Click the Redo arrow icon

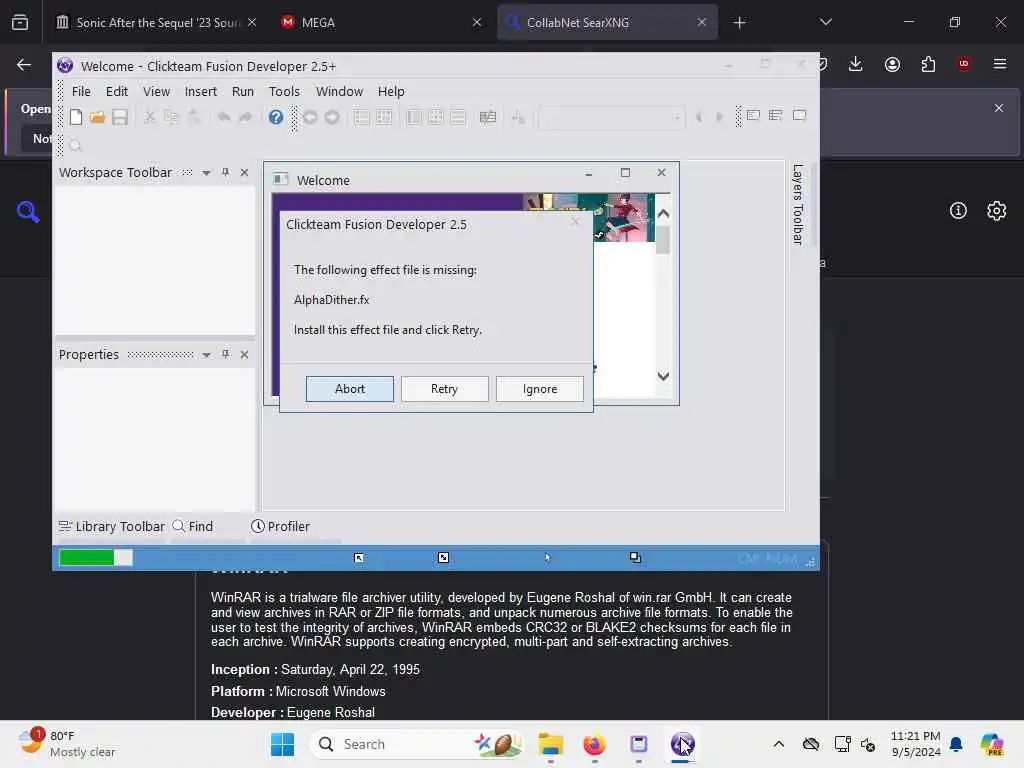coord(246,117)
